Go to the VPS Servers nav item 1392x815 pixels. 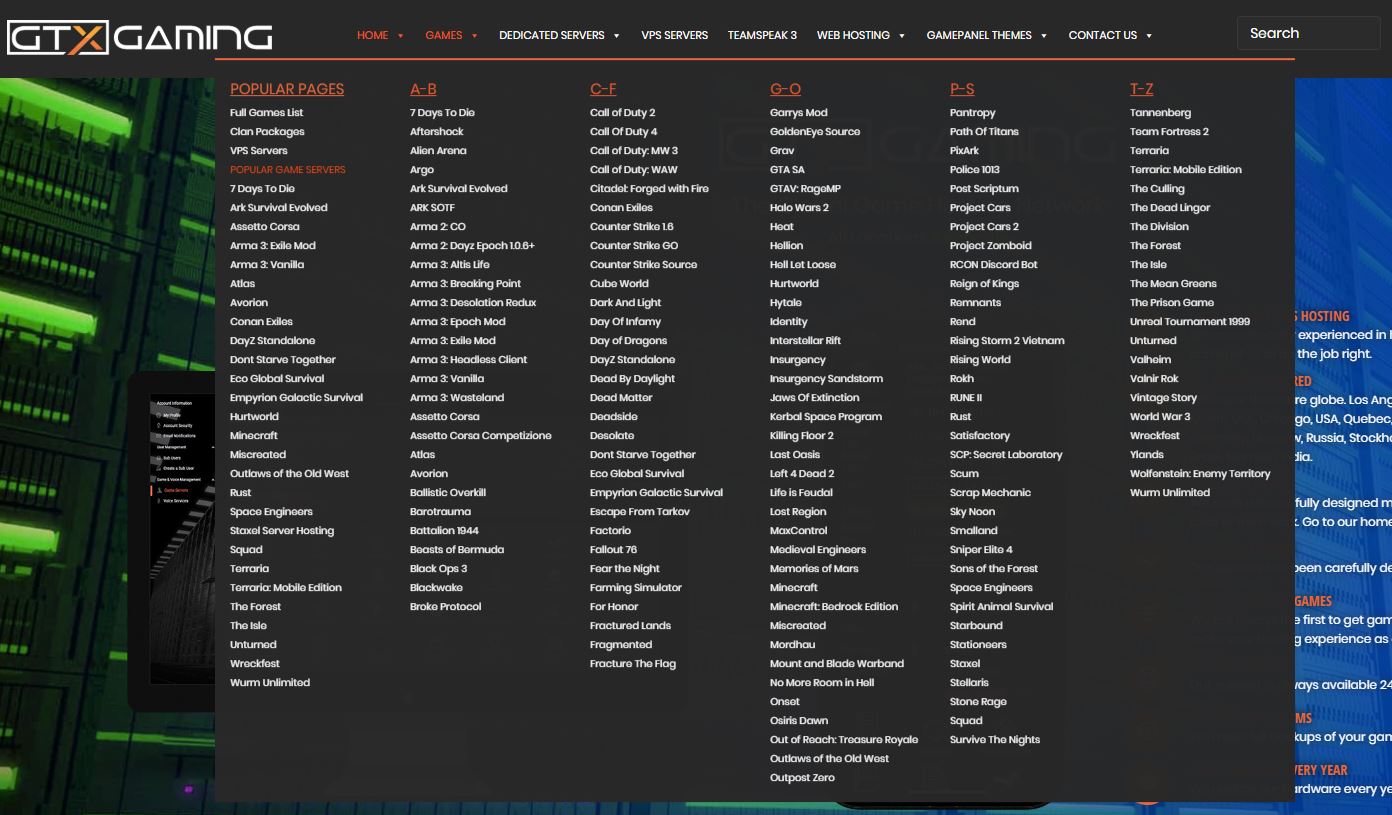674,35
